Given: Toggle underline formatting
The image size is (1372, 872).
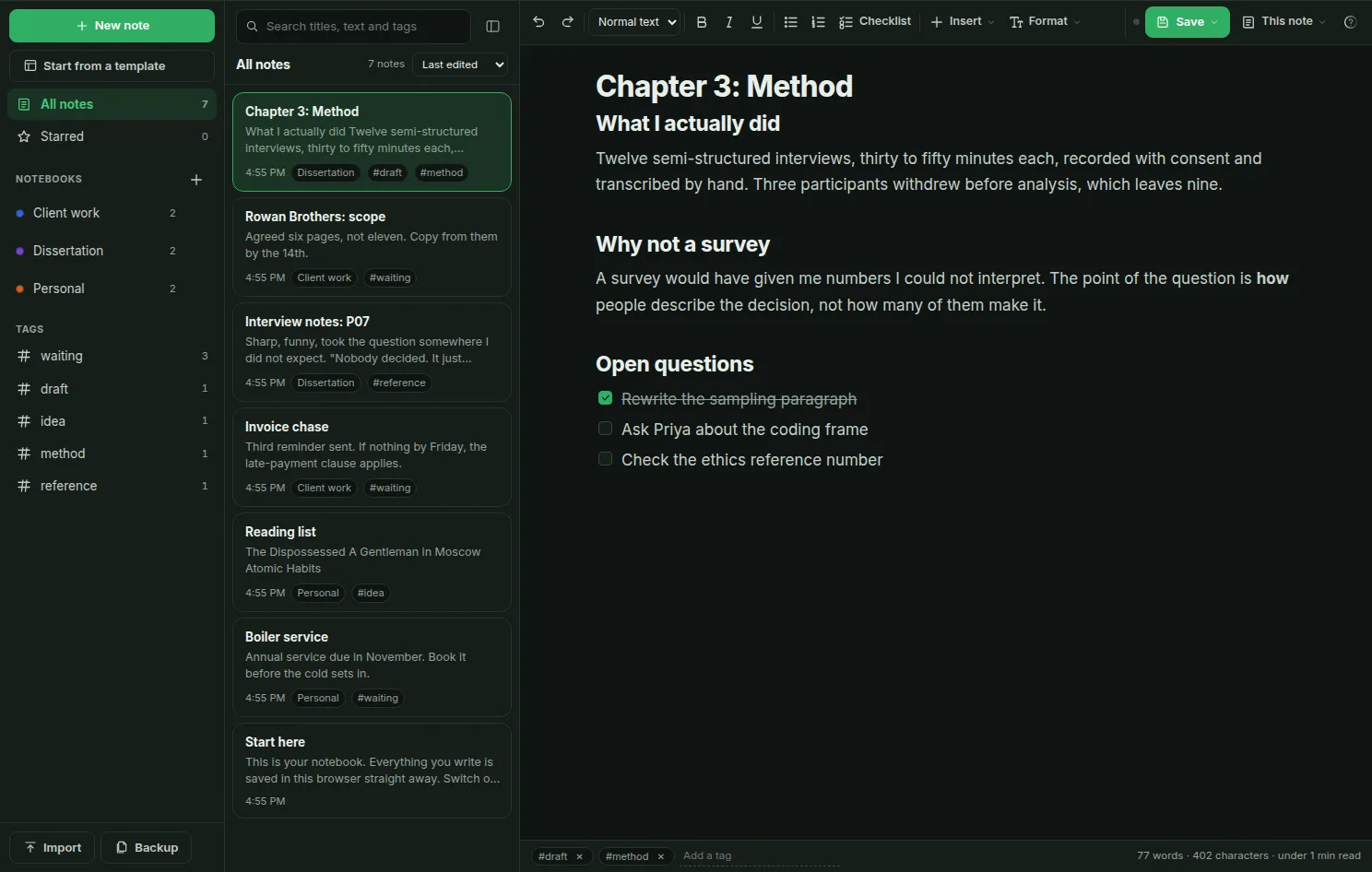Looking at the screenshot, I should coord(757,22).
